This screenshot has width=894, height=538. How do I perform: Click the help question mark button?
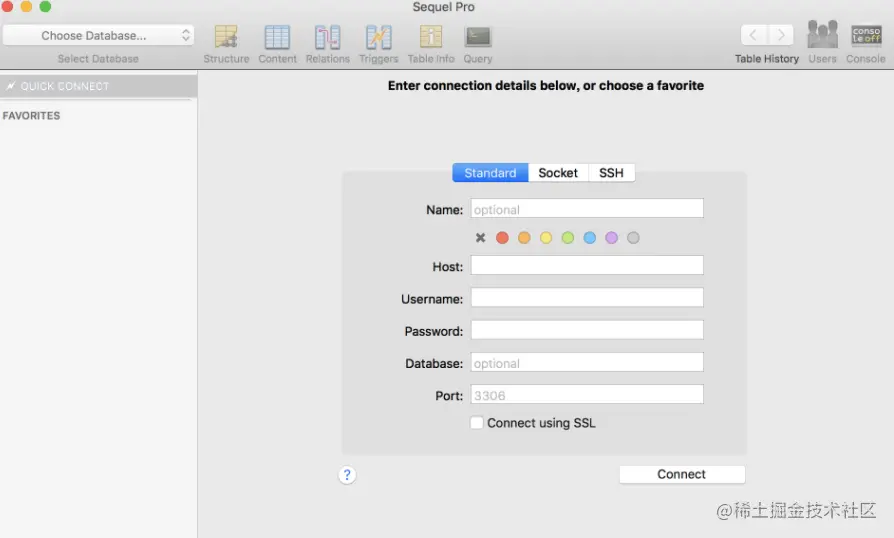(347, 475)
